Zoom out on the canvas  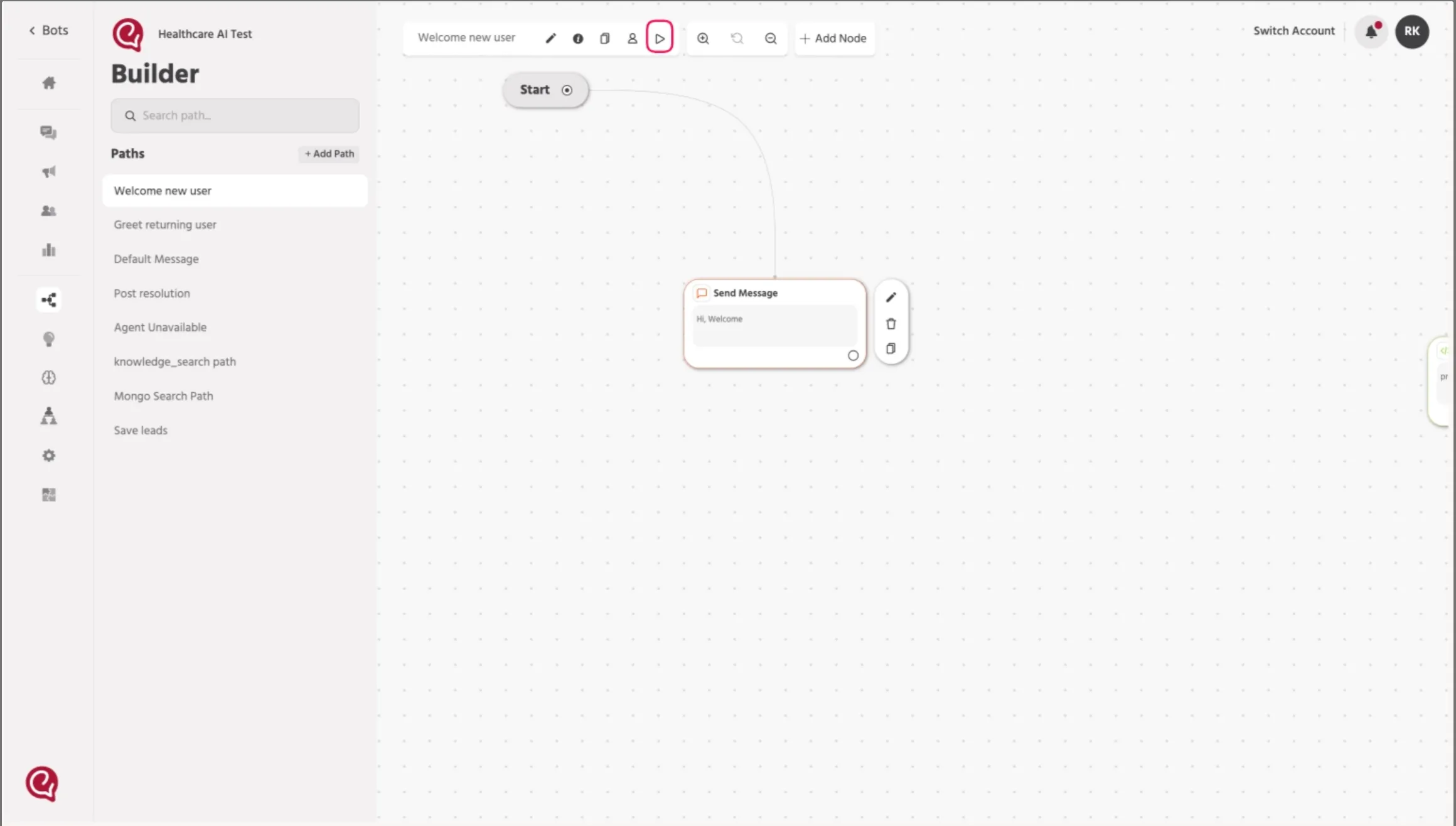(x=771, y=38)
